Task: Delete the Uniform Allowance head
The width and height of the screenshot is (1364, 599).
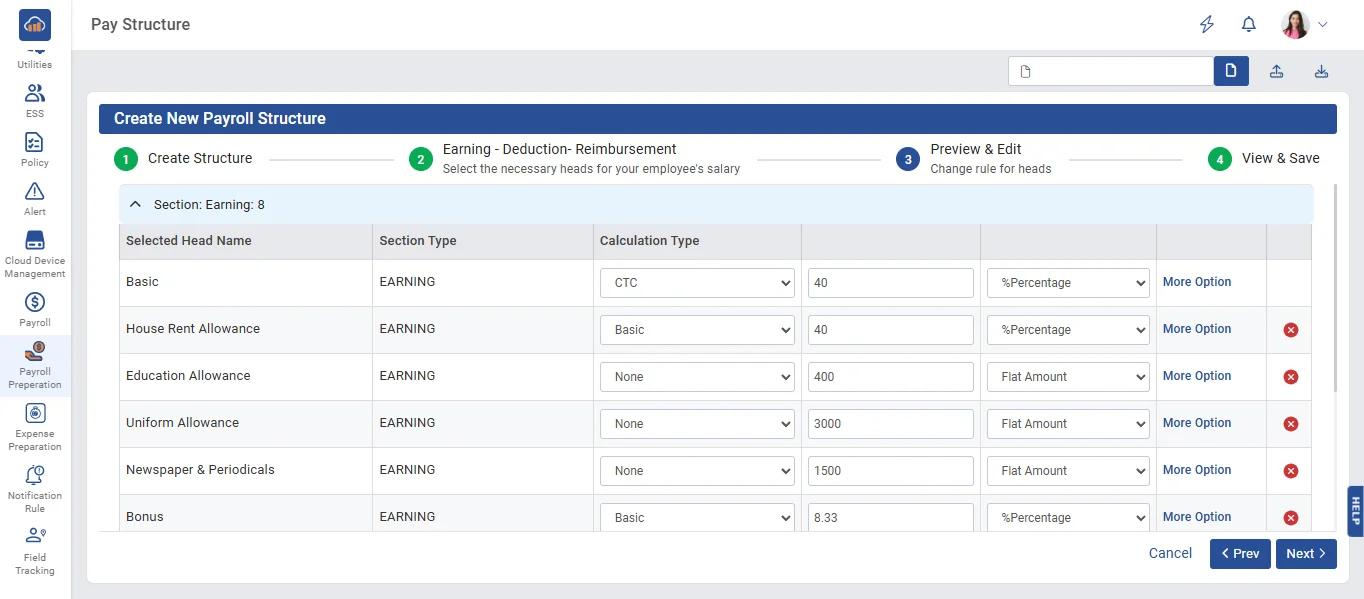Action: pos(1290,424)
